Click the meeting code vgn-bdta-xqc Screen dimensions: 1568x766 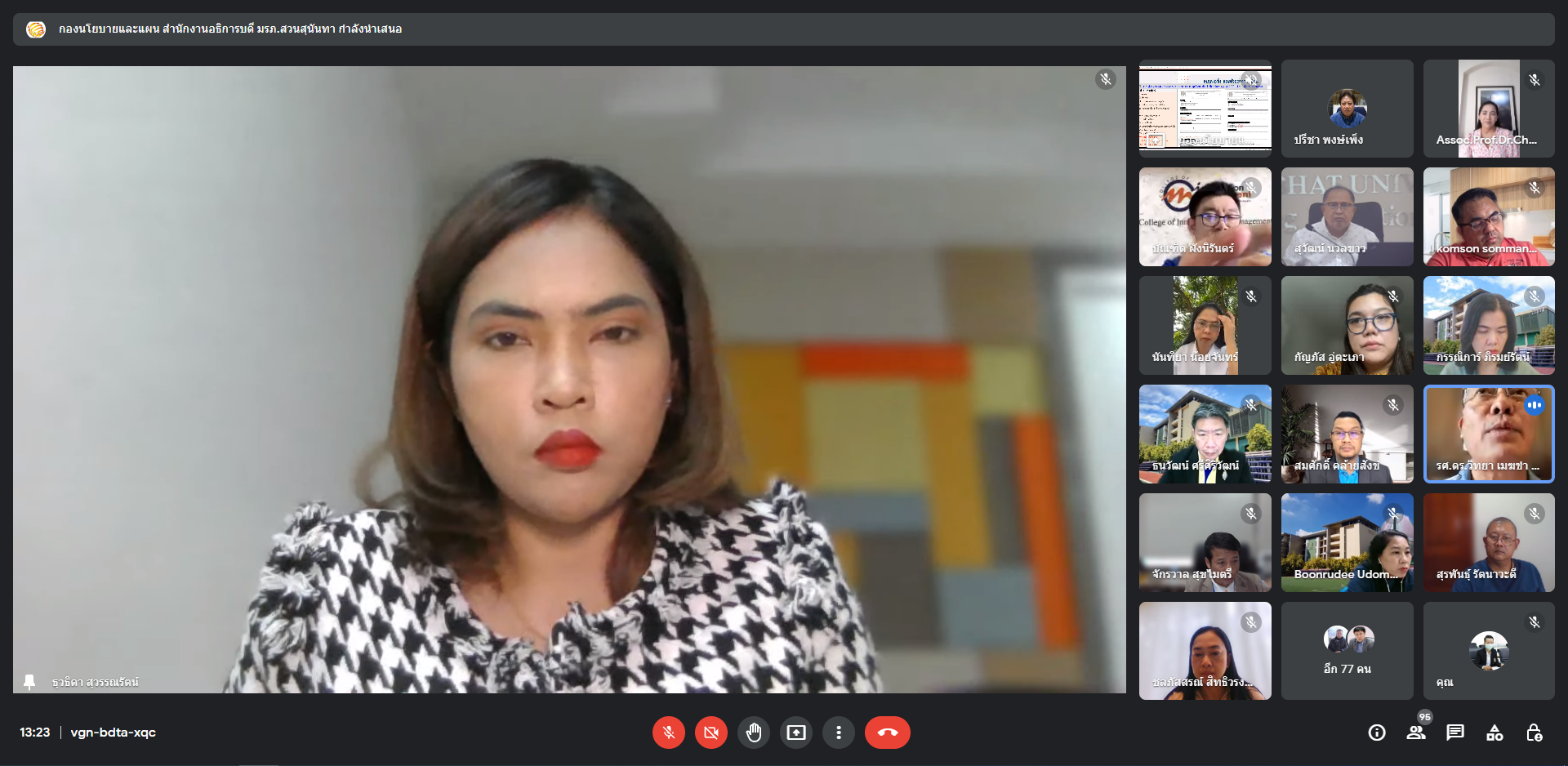click(113, 733)
